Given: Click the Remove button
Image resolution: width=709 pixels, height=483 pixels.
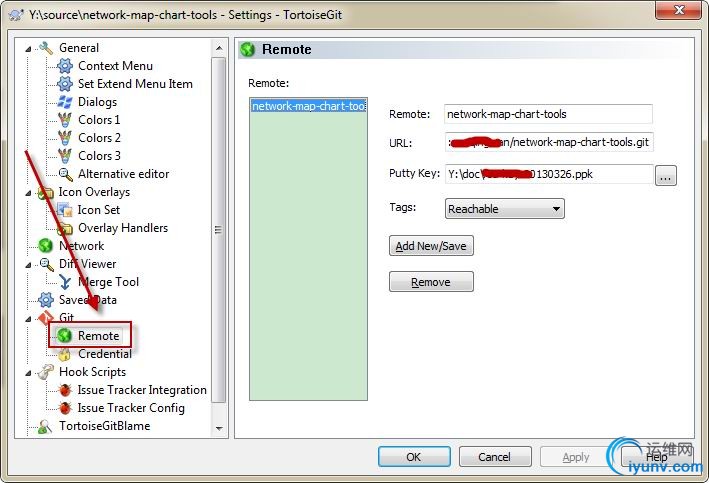Looking at the screenshot, I should click(x=431, y=282).
